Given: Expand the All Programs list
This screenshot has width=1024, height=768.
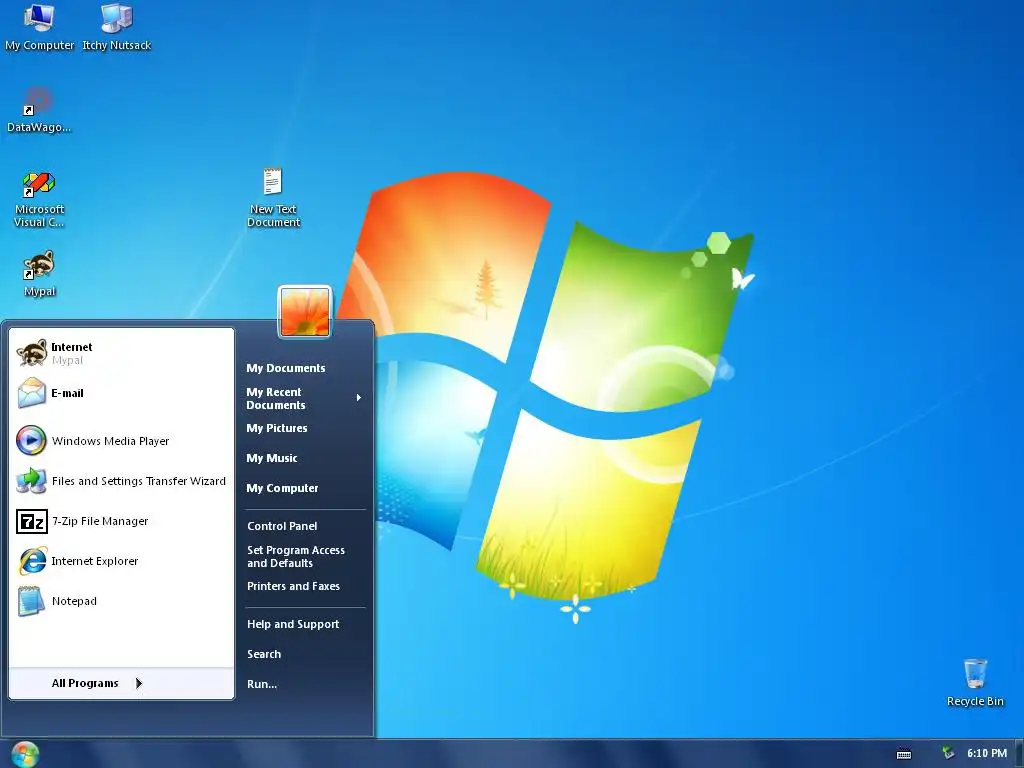Looking at the screenshot, I should (121, 683).
